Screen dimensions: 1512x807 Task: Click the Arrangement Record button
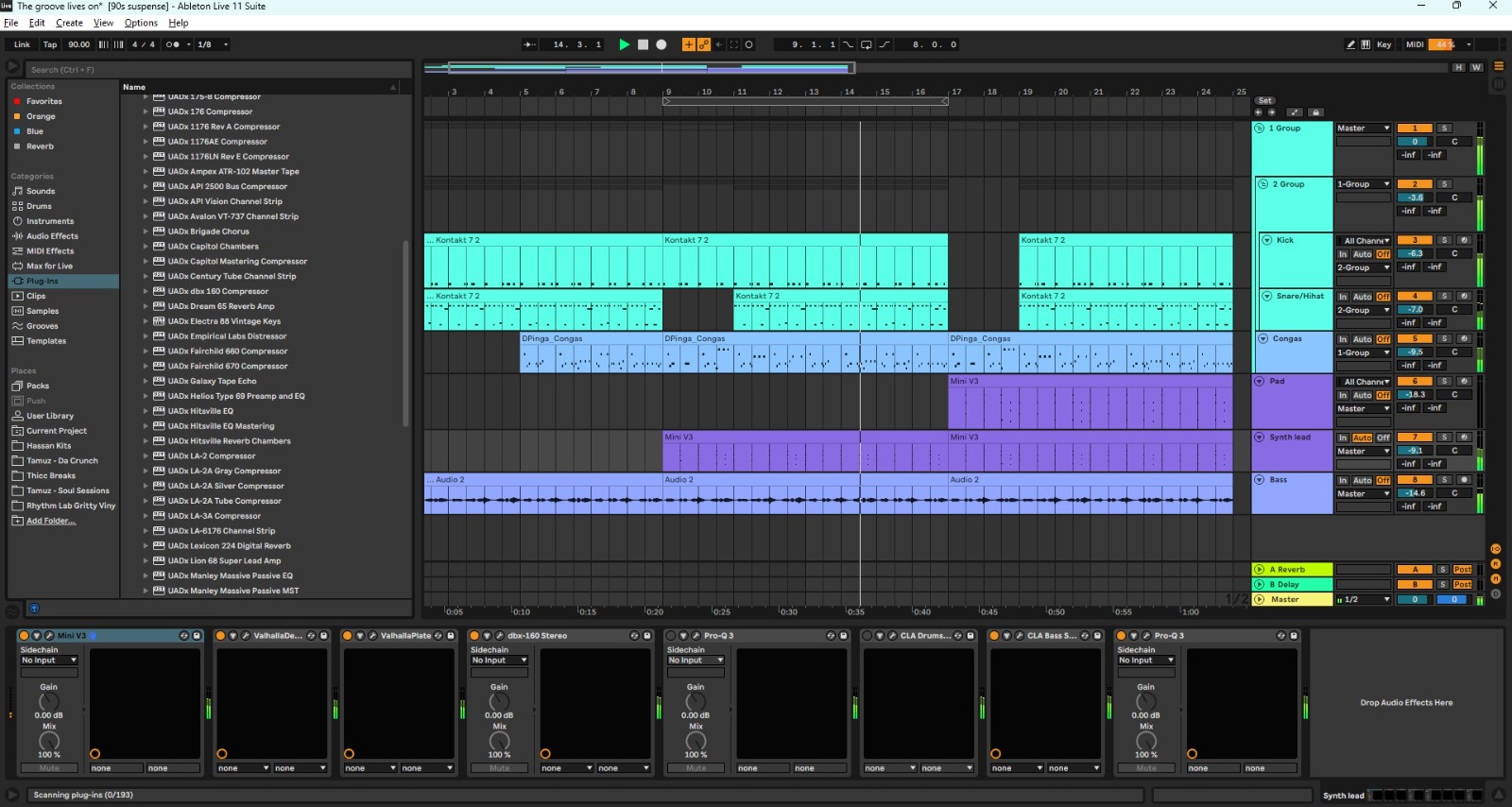pyautogui.click(x=661, y=44)
